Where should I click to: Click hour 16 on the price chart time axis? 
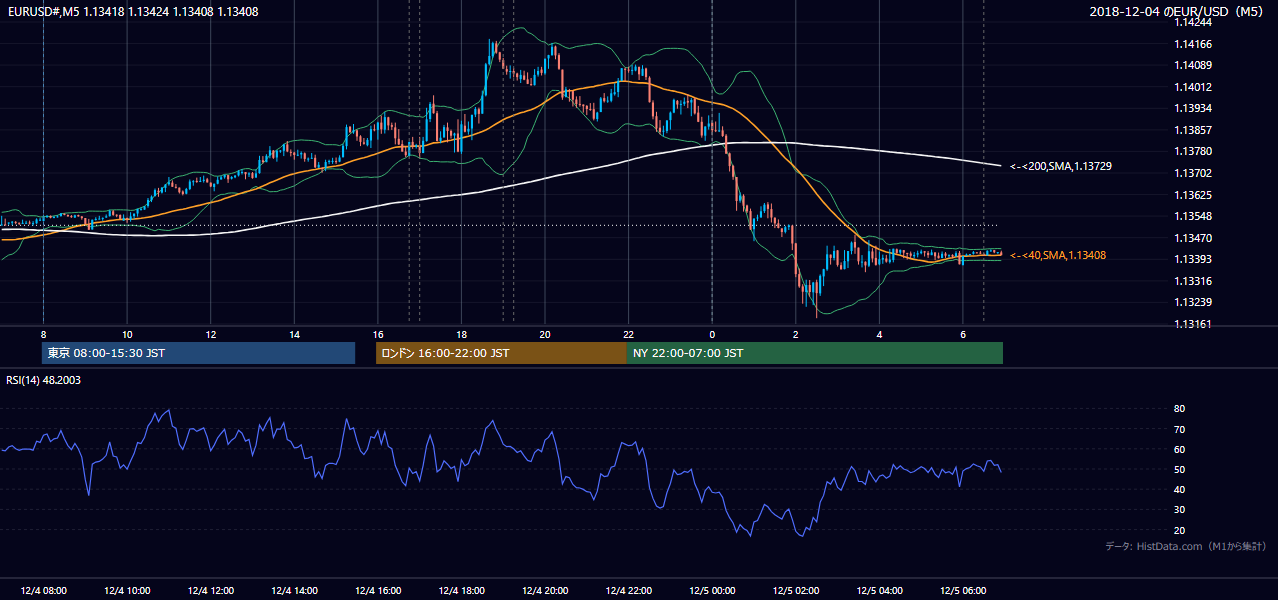click(x=378, y=334)
